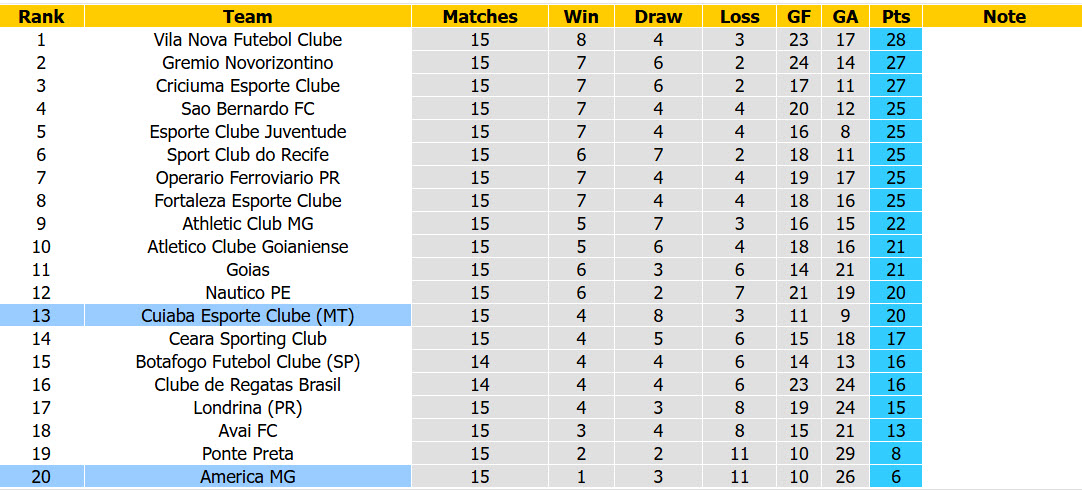Click the Draw column header
This screenshot has width=1082, height=490.
pos(658,17)
